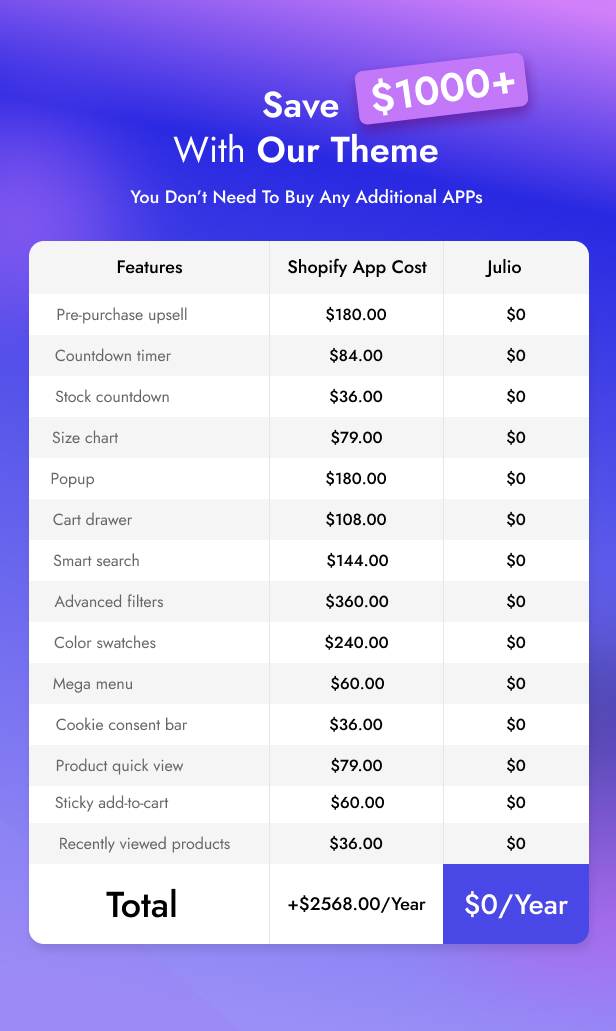Click the +$2568.00/Year total cost
Viewport: 616px width, 1031px height.
[356, 904]
